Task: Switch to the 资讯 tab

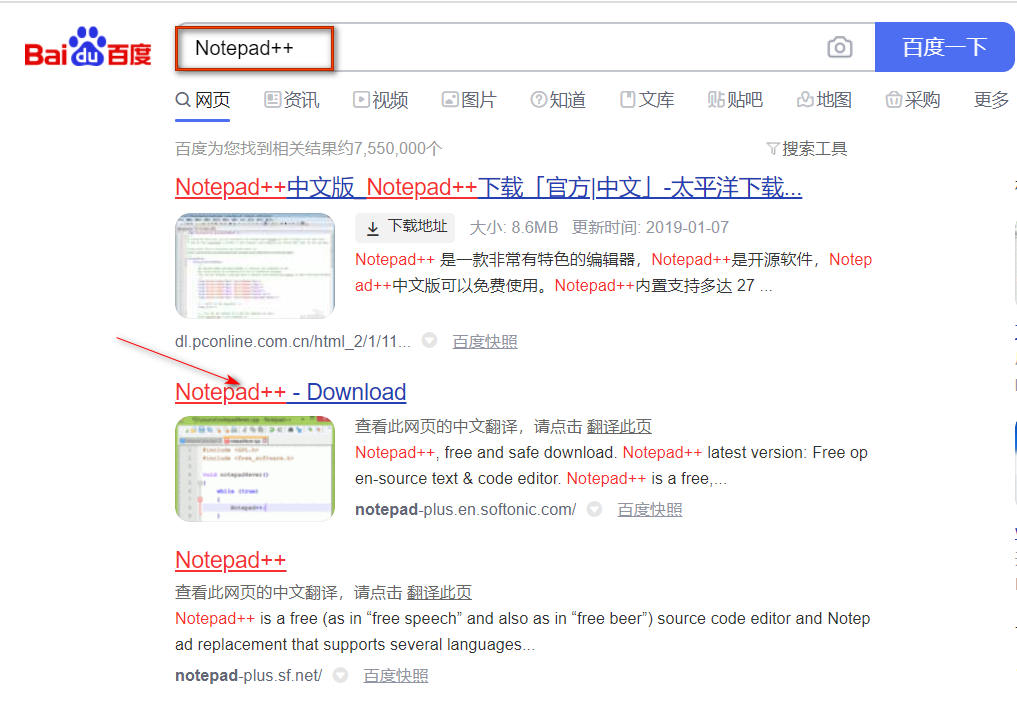Action: [x=292, y=100]
